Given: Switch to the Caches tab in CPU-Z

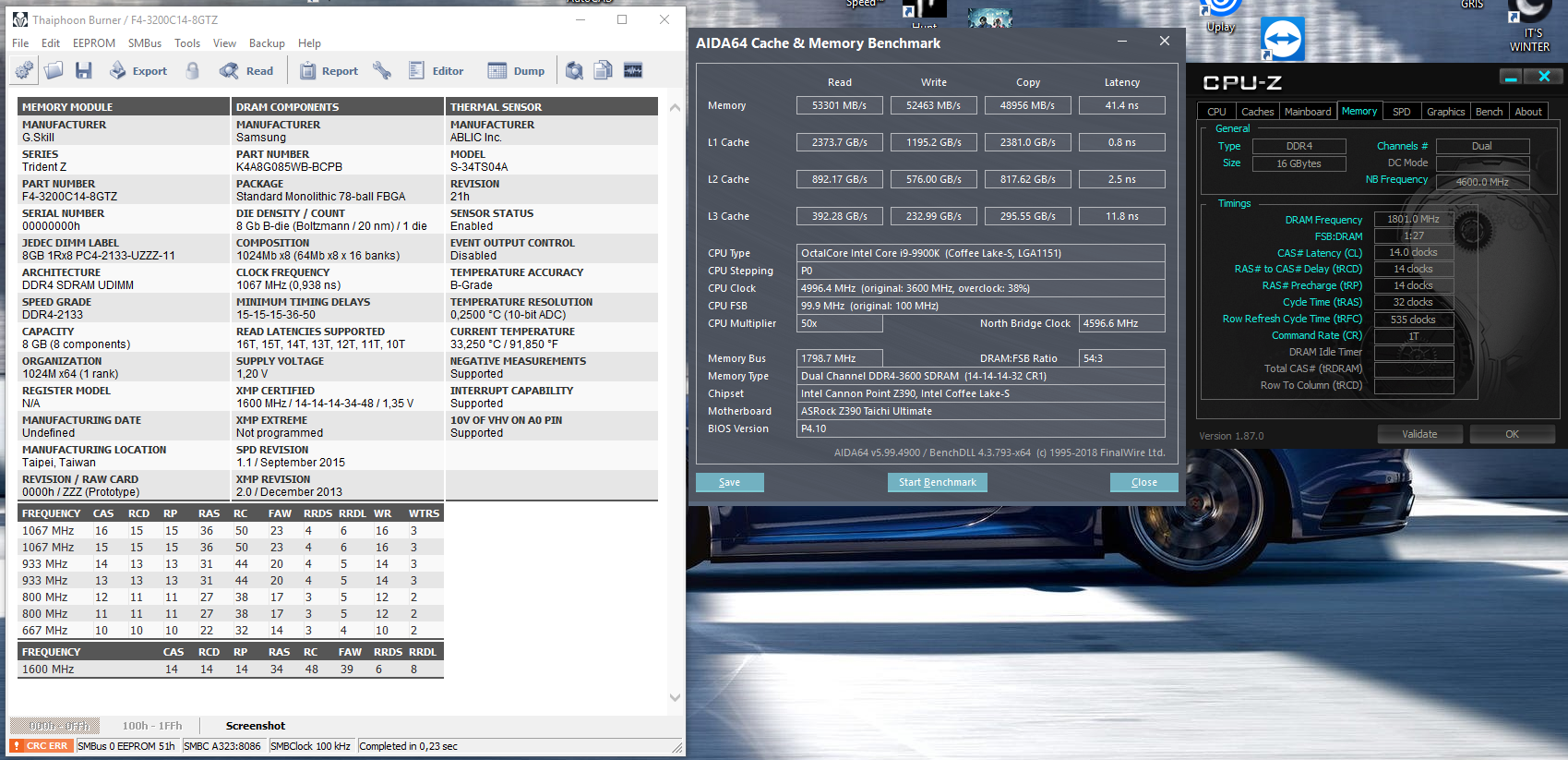Looking at the screenshot, I should pyautogui.click(x=1257, y=112).
